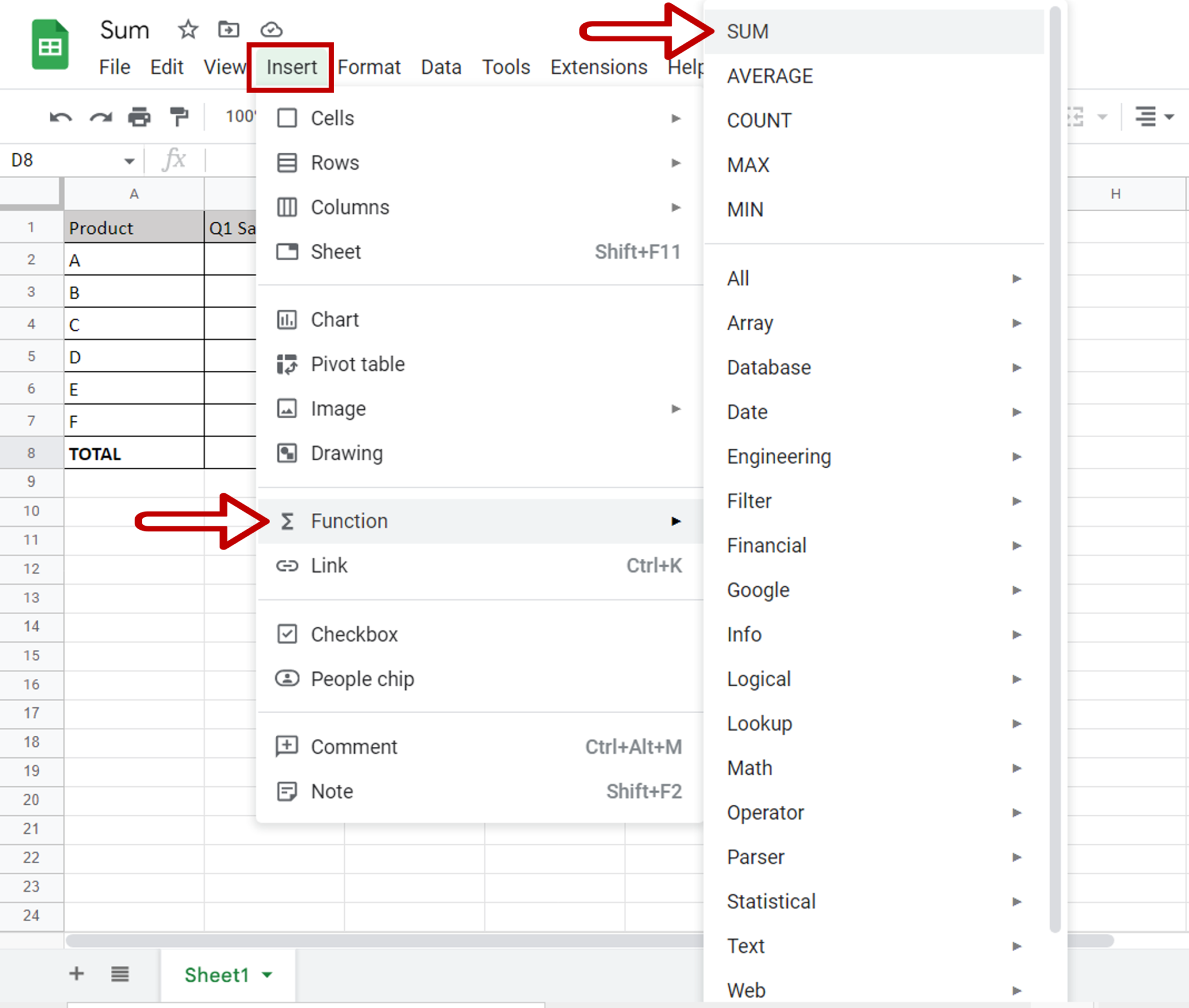Expand the Name box dropdown
1189x1008 pixels.
point(129,160)
